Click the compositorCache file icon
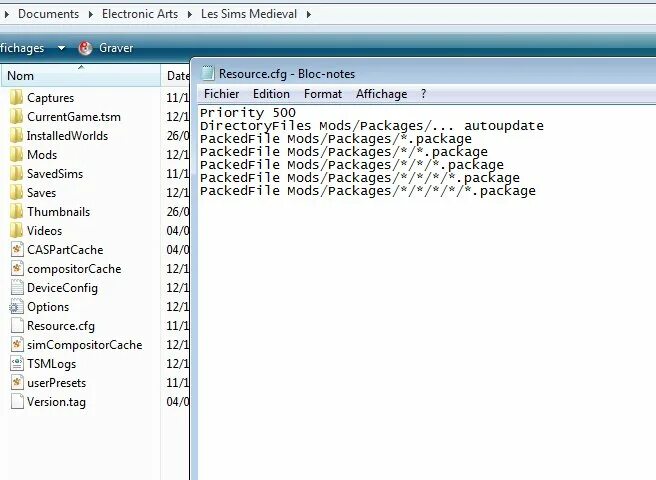The width and height of the screenshot is (656, 480). (x=17, y=269)
